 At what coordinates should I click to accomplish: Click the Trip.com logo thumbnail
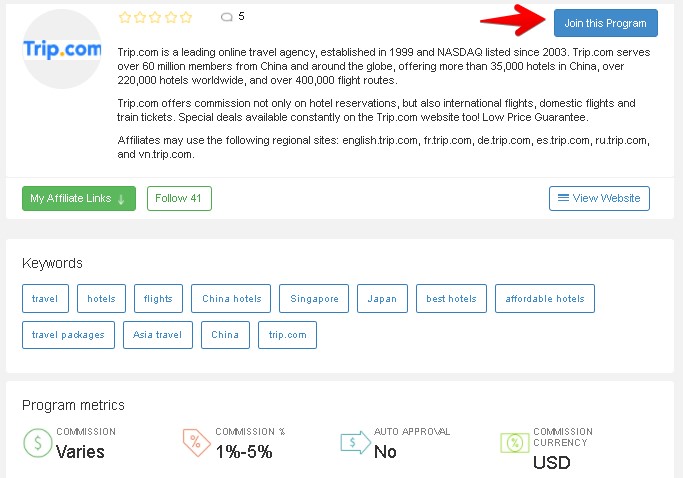click(x=62, y=49)
